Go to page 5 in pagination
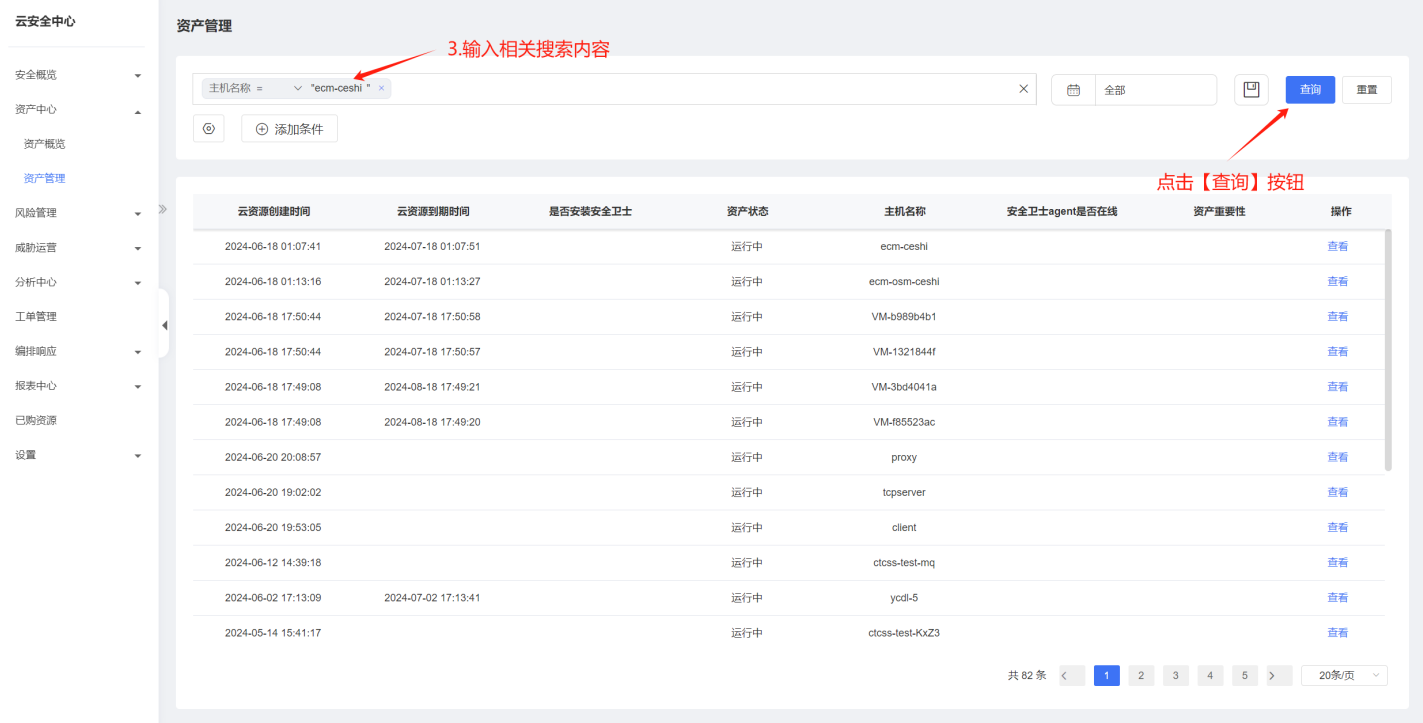This screenshot has width=1423, height=723. 1245,676
